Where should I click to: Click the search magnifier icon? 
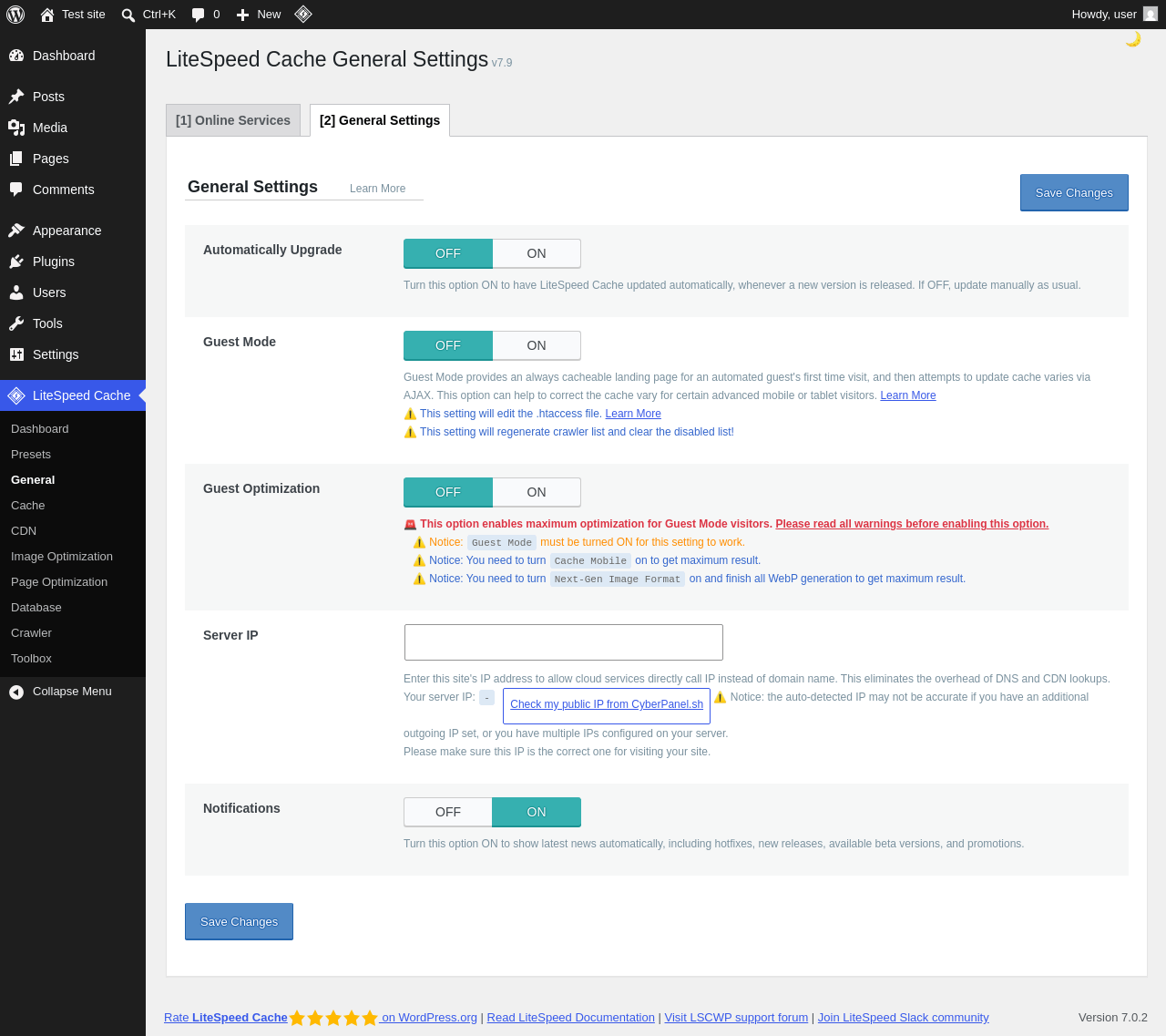point(128,15)
